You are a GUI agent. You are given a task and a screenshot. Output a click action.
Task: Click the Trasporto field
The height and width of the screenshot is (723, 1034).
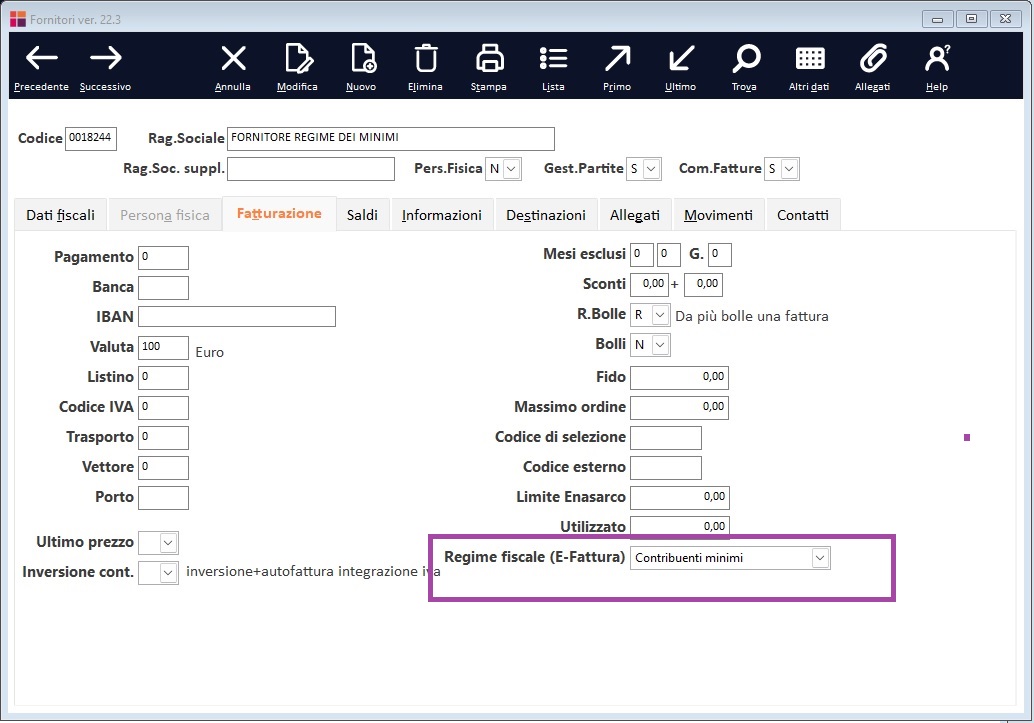164,438
